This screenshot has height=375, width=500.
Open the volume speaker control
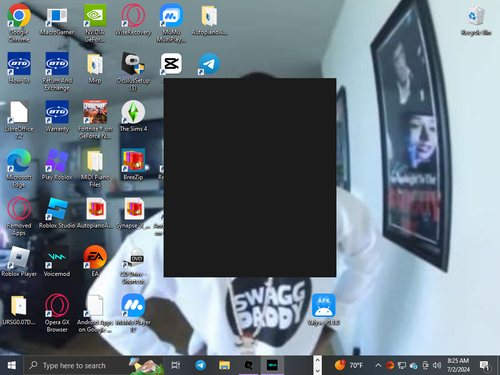click(x=437, y=365)
